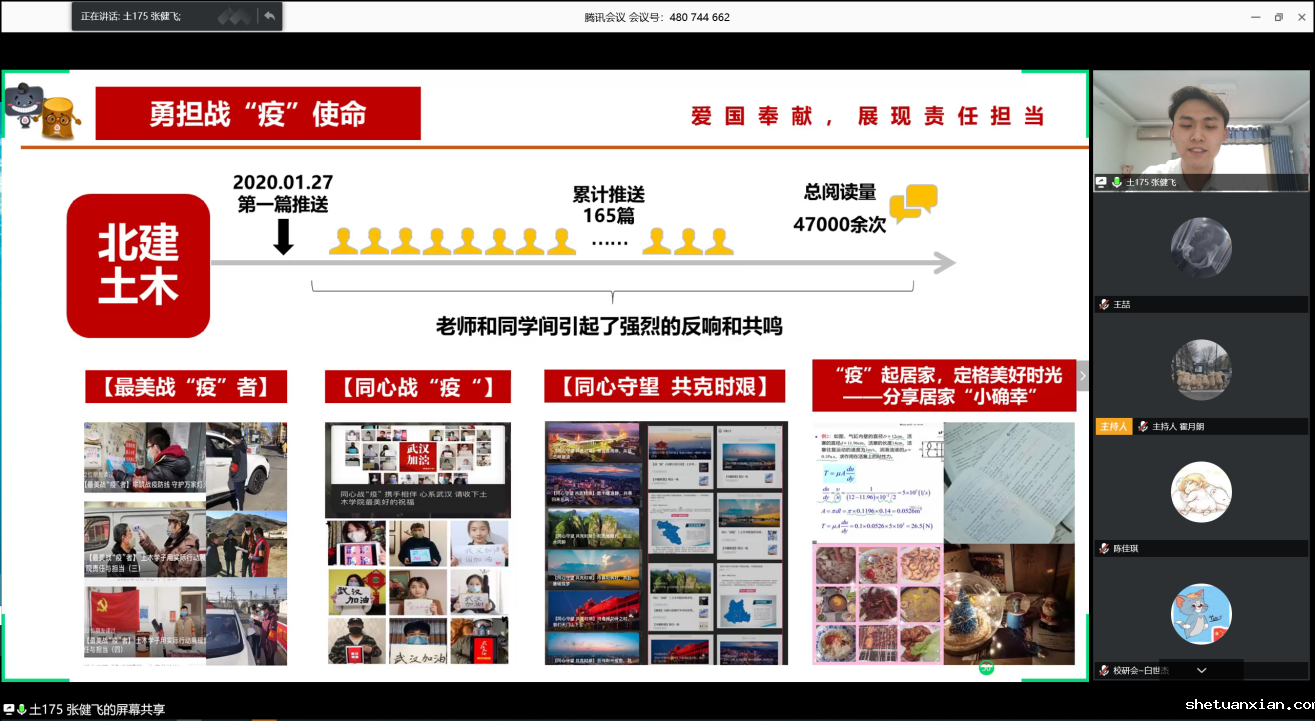Select 王喆's avatar tile
1316x721 pixels.
(1200, 247)
